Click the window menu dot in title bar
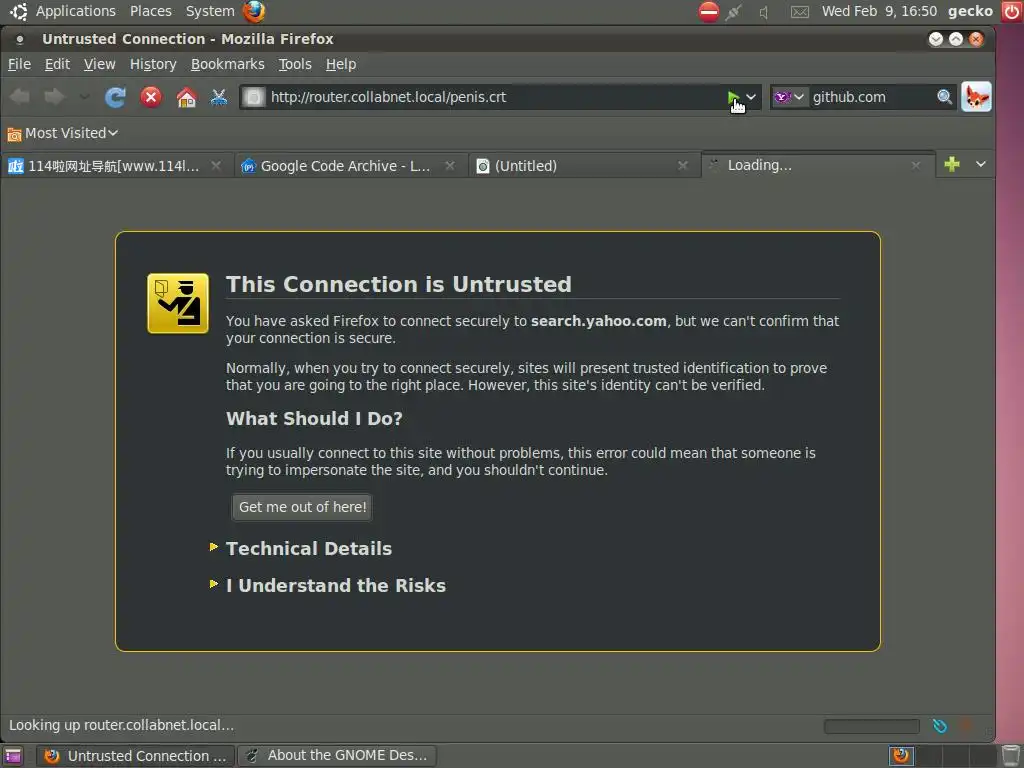Viewport: 1024px width, 768px height. coord(20,39)
